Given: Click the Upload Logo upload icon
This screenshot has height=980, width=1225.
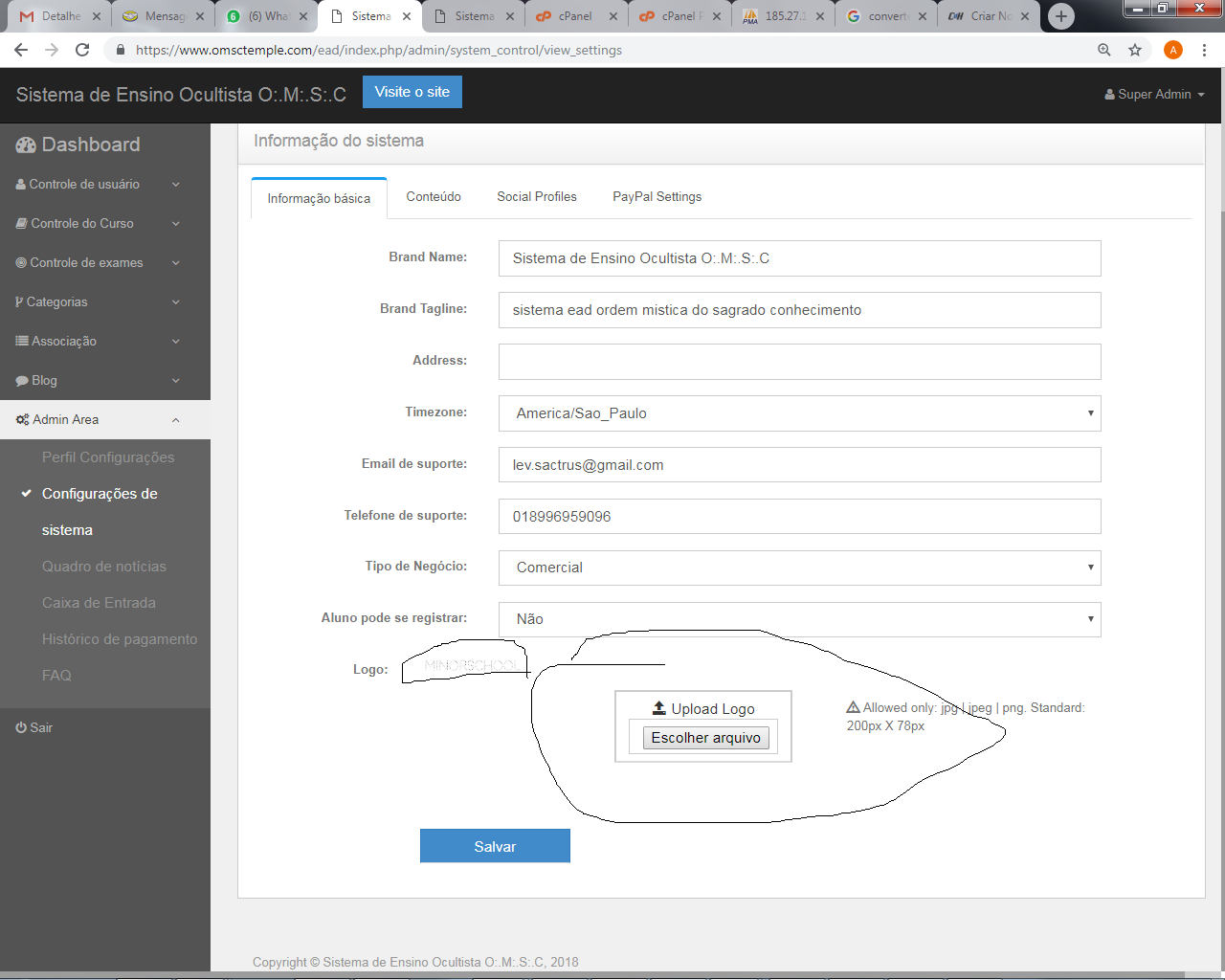Looking at the screenshot, I should (x=659, y=708).
